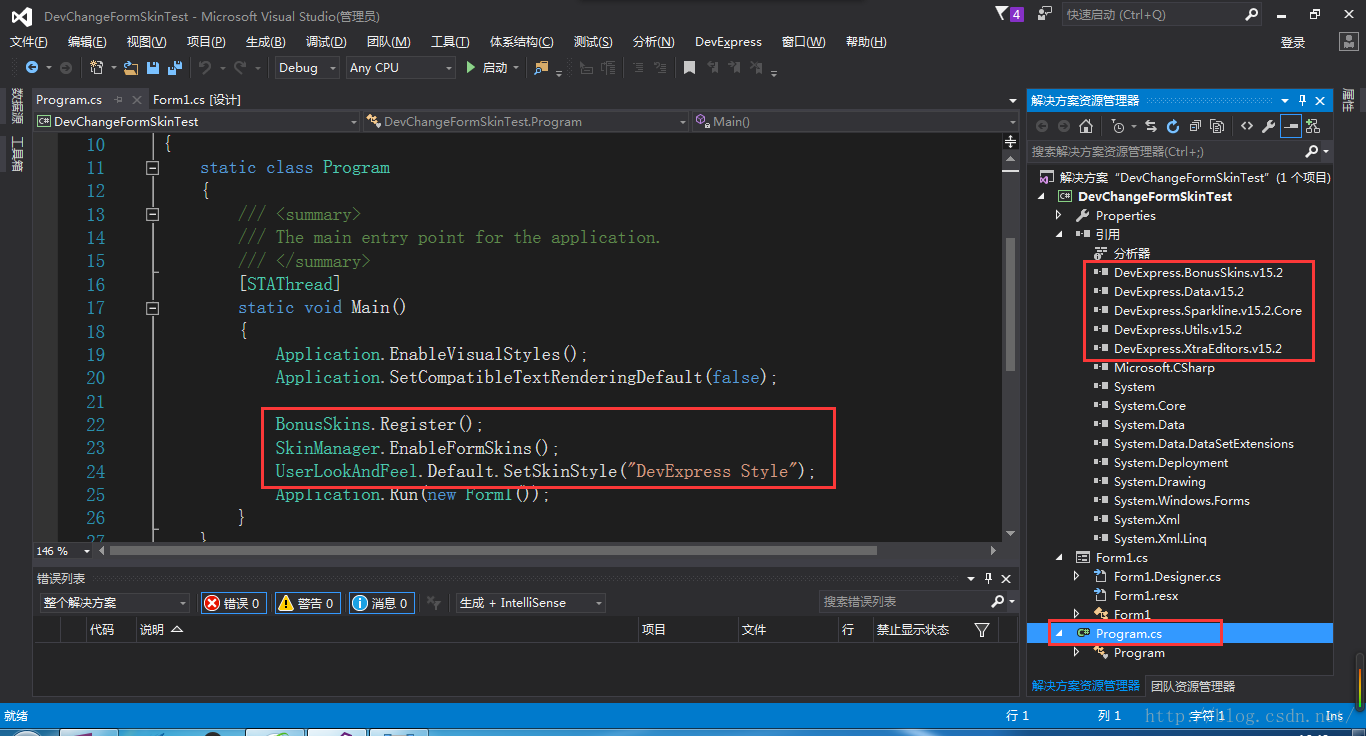This screenshot has width=1366, height=736.
Task: Toggle the Errors 0 filter button
Action: click(x=234, y=603)
